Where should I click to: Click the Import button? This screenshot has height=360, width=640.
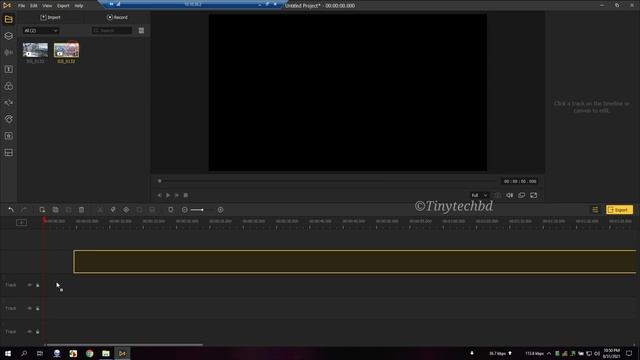[50, 18]
